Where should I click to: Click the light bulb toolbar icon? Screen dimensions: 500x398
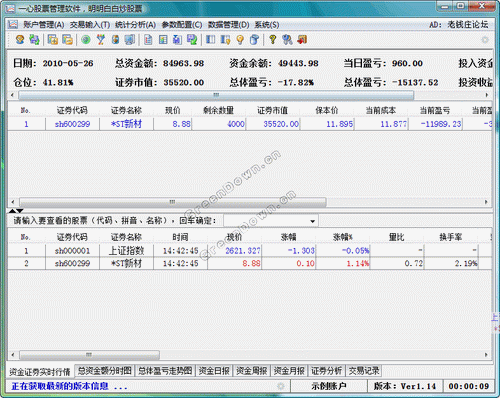[x=240, y=40]
